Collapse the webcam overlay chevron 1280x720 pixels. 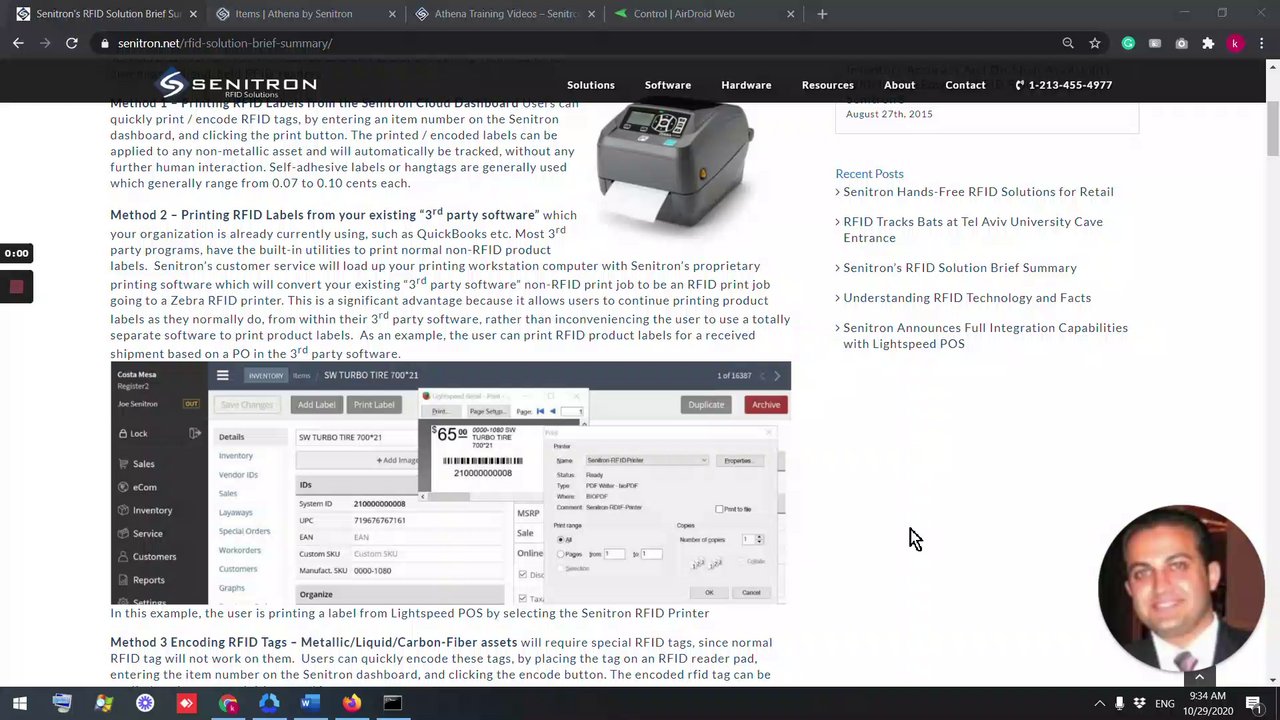[1199, 677]
